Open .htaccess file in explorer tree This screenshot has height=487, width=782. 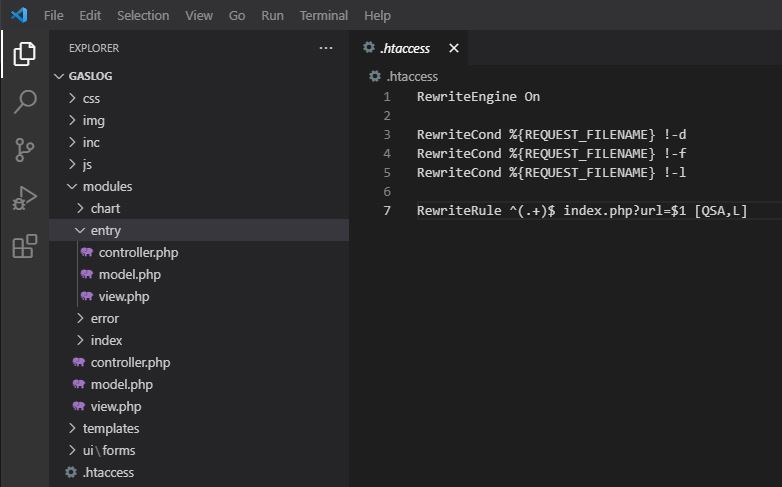pos(108,472)
